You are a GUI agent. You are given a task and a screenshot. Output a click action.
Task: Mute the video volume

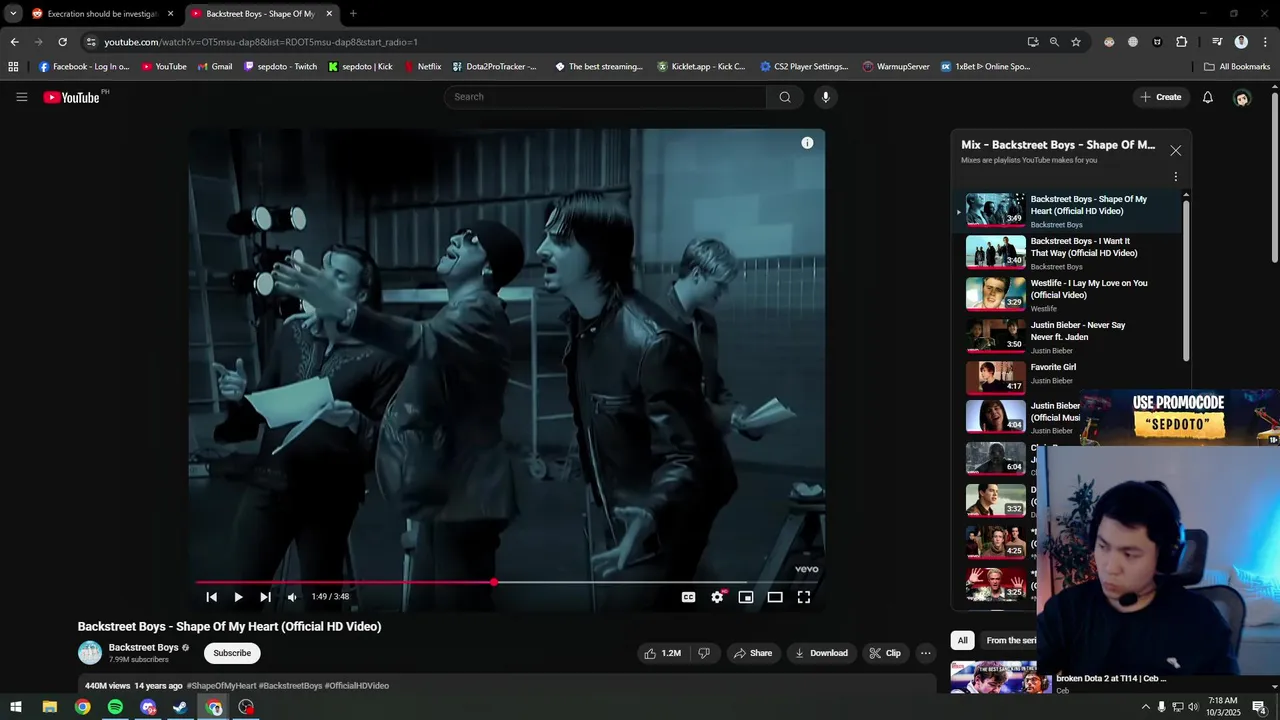pyautogui.click(x=292, y=597)
